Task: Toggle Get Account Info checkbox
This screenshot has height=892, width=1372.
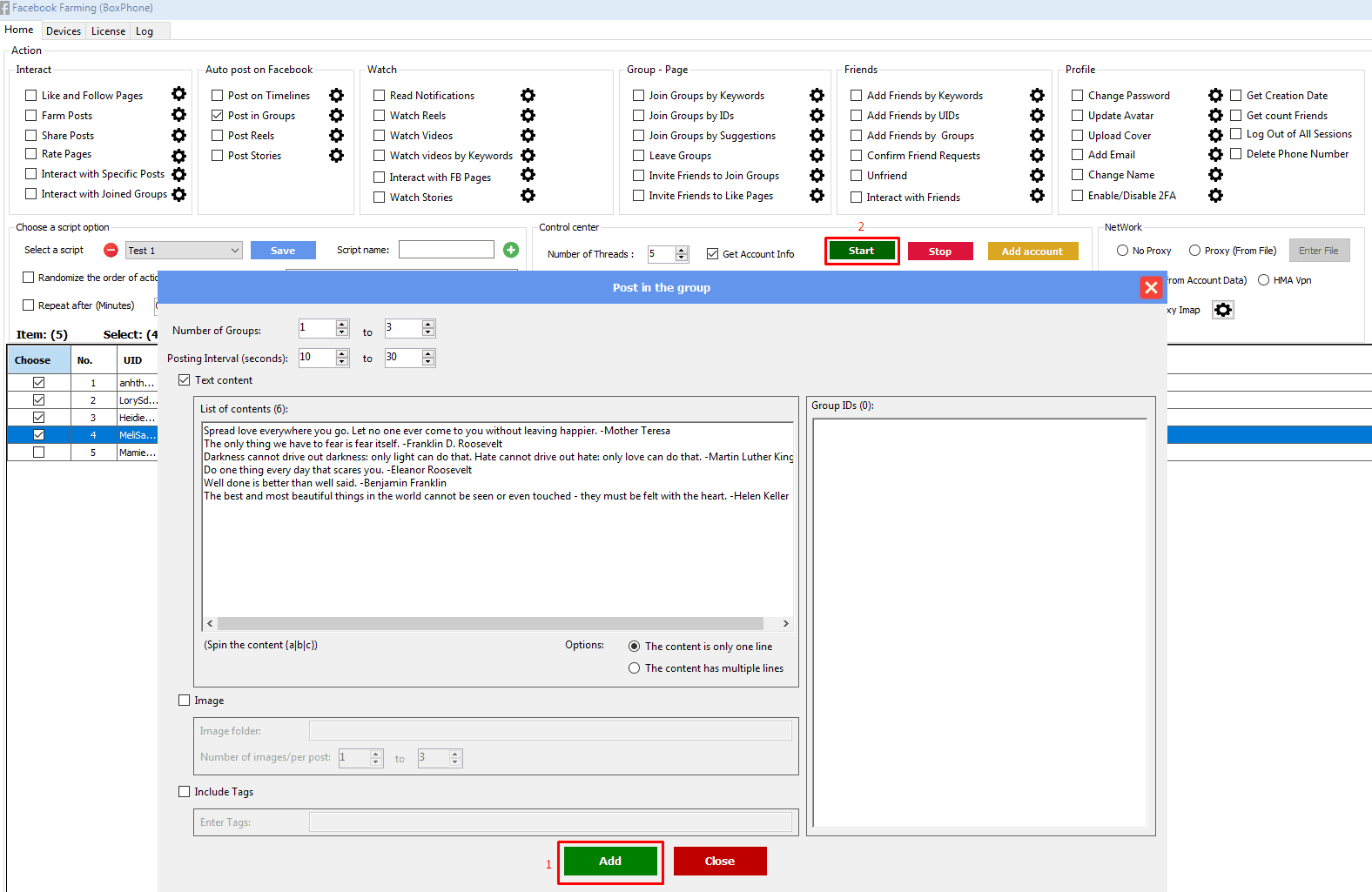Action: tap(712, 254)
